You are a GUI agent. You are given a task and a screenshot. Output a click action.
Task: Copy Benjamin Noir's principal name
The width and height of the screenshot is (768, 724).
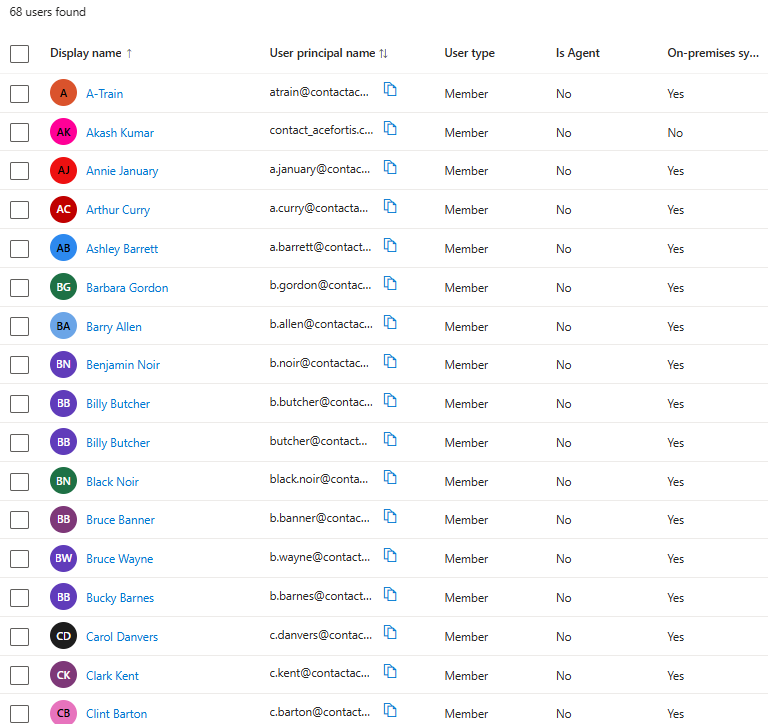pyautogui.click(x=390, y=362)
